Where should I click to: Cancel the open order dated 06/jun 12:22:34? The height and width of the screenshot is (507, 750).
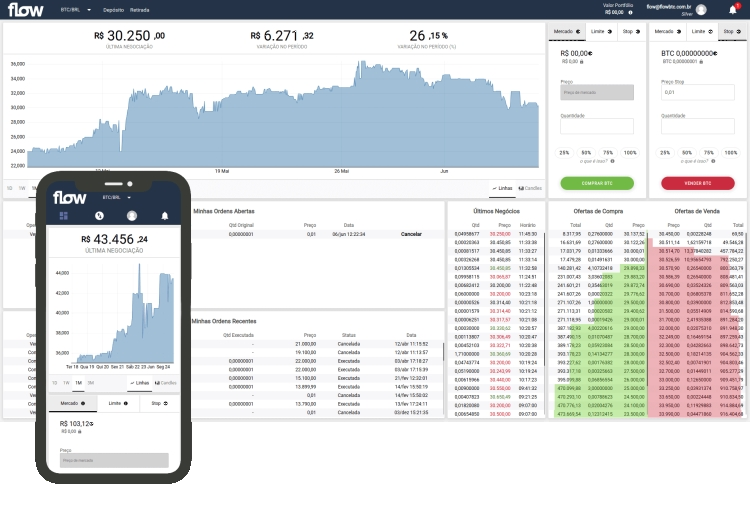411,234
